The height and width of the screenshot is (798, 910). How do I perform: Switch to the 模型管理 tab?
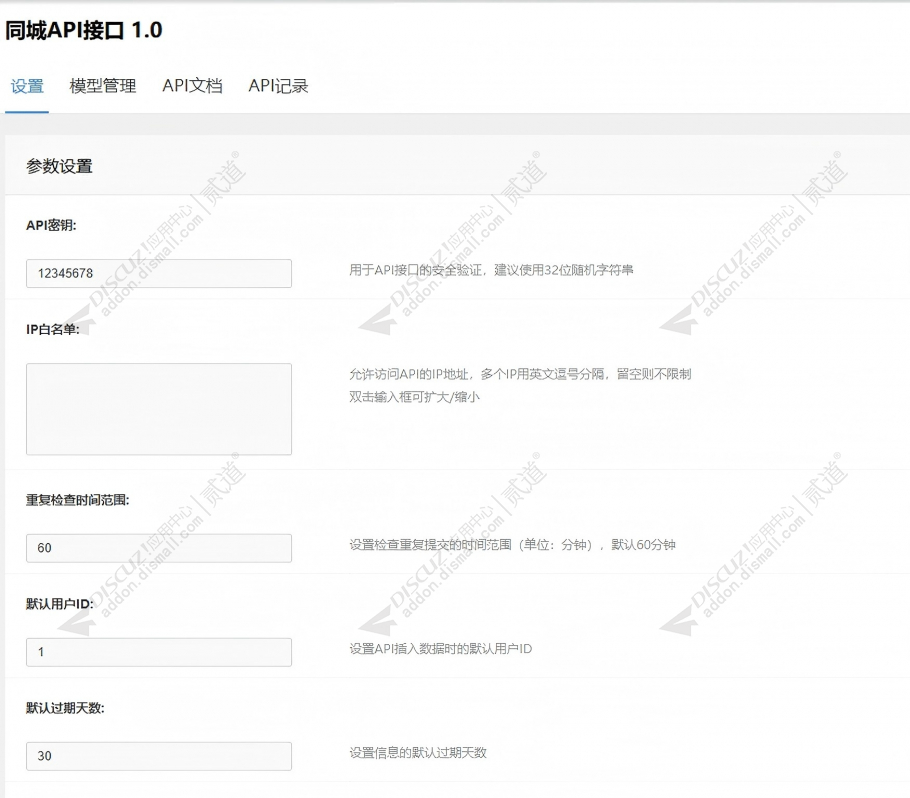tap(103, 86)
